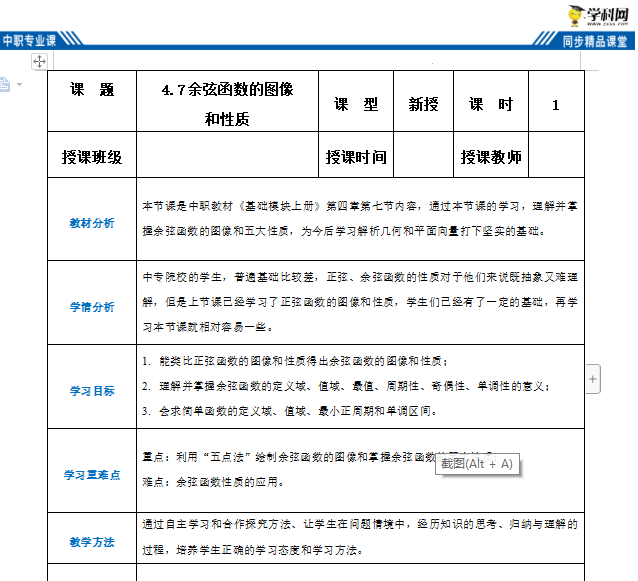
Task: Click the 截图(Alt + A) tooltip
Action: [x=476, y=463]
